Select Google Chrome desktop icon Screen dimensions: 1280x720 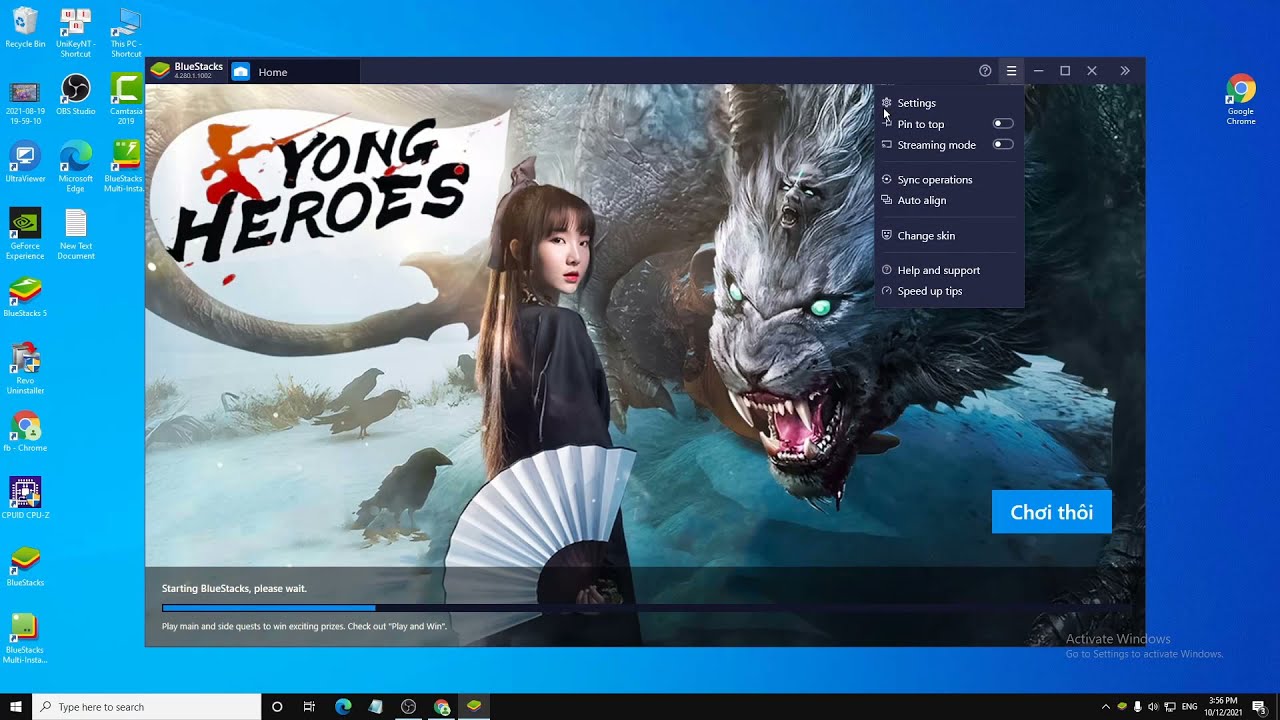[1240, 99]
